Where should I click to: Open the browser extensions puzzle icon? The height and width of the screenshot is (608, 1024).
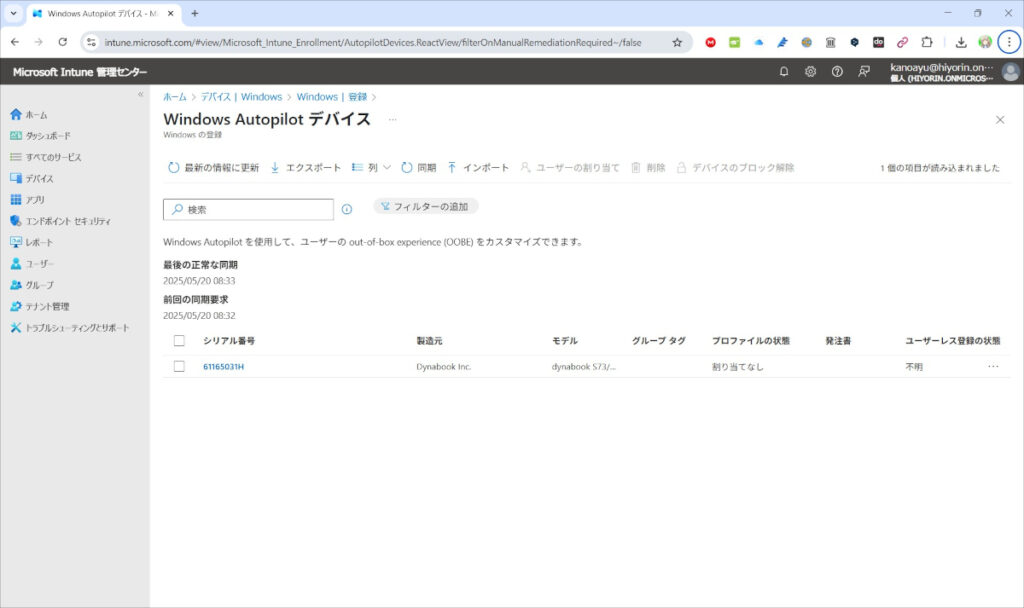[x=927, y=42]
